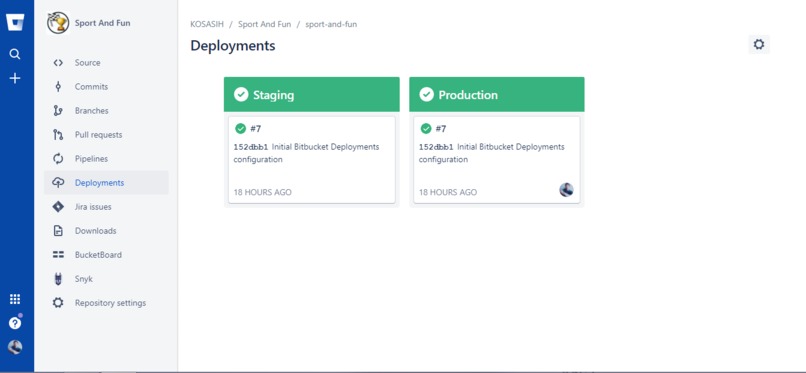Click commit 152dbb1 in Production card

436,147
